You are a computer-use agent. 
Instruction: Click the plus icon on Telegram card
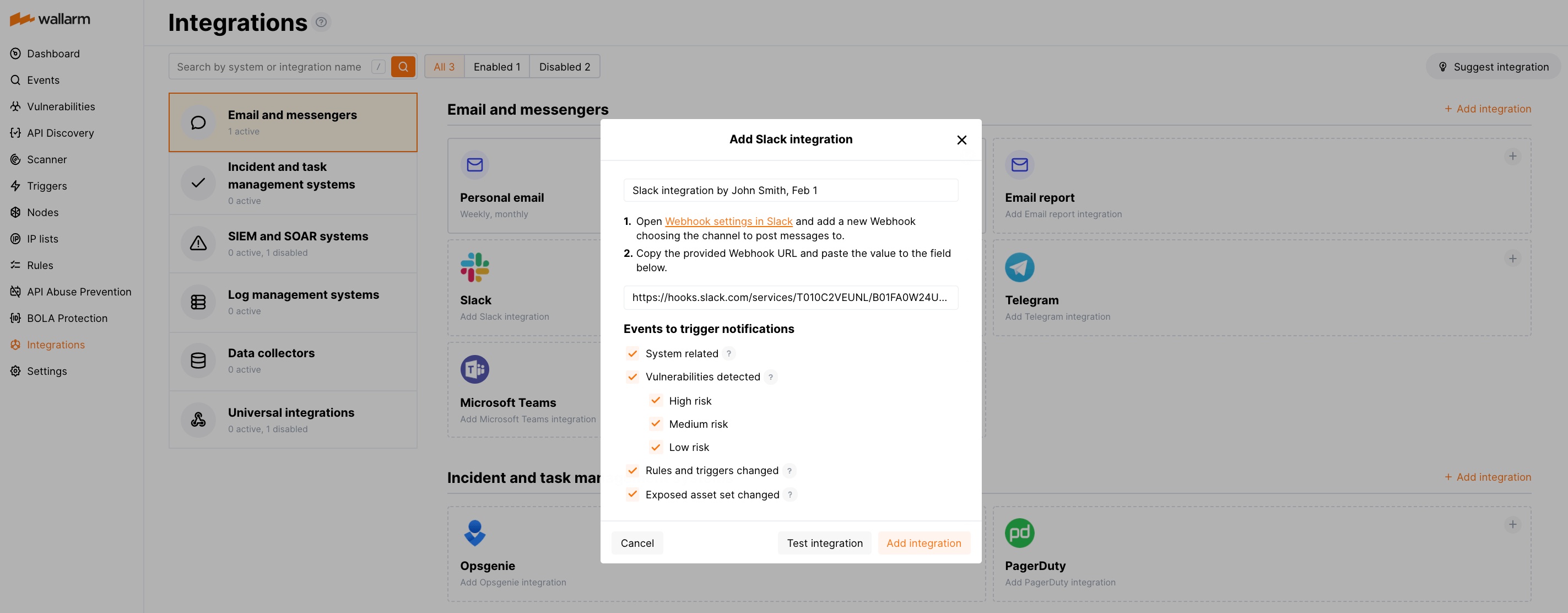(1513, 258)
